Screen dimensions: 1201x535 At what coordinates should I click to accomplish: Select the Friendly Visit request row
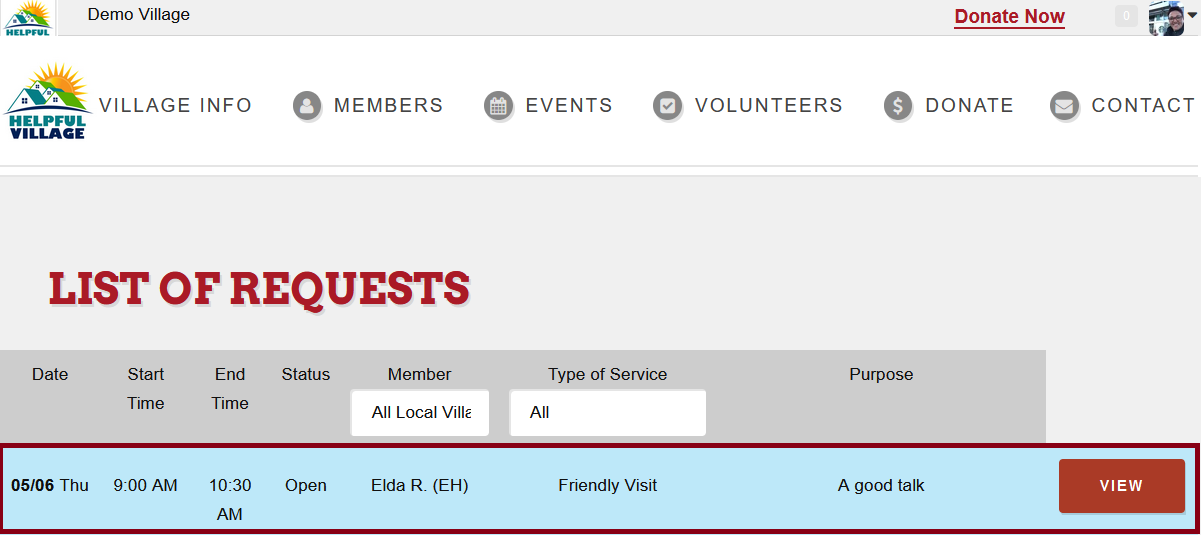[x=599, y=488]
